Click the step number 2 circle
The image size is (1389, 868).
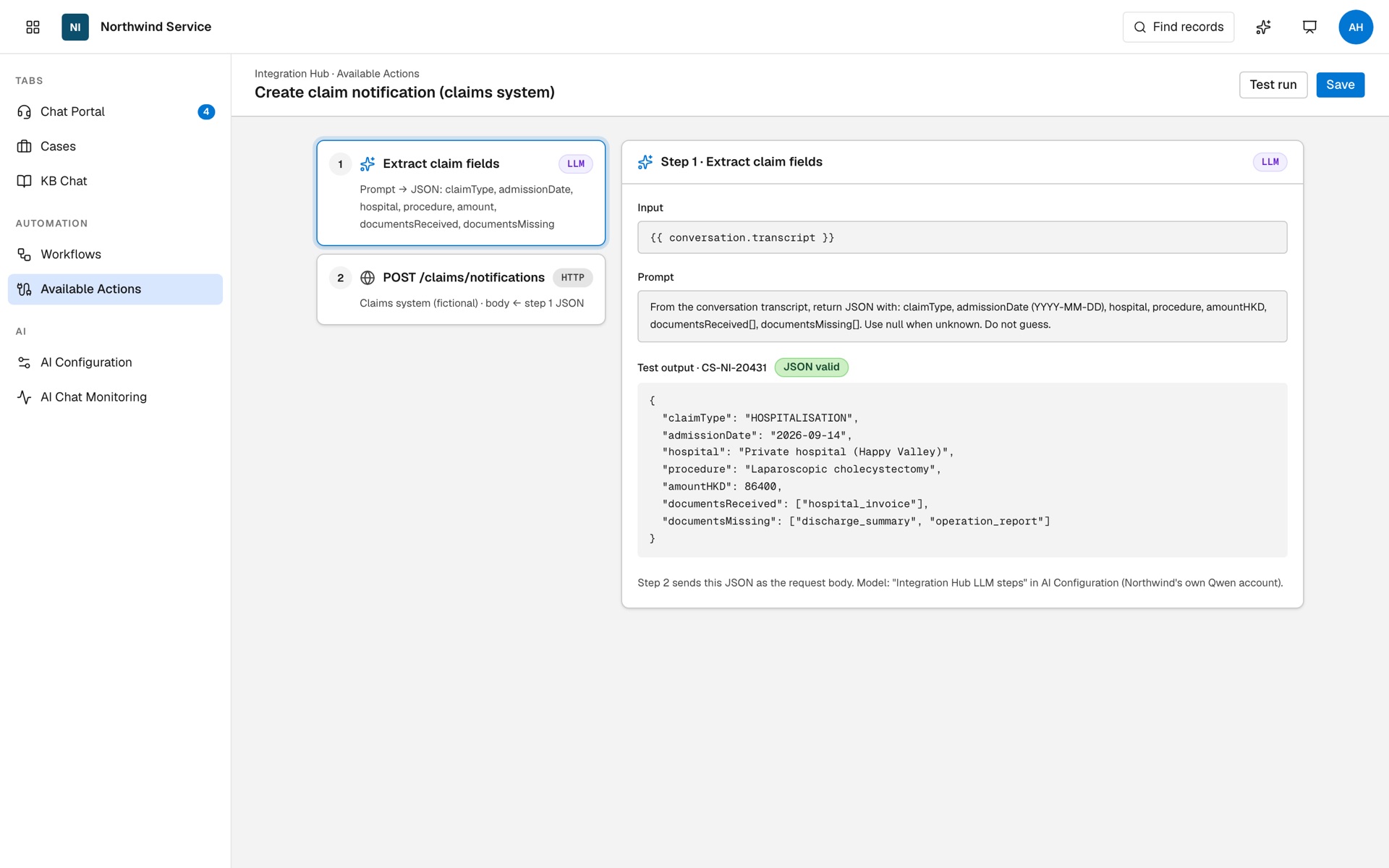coord(340,278)
